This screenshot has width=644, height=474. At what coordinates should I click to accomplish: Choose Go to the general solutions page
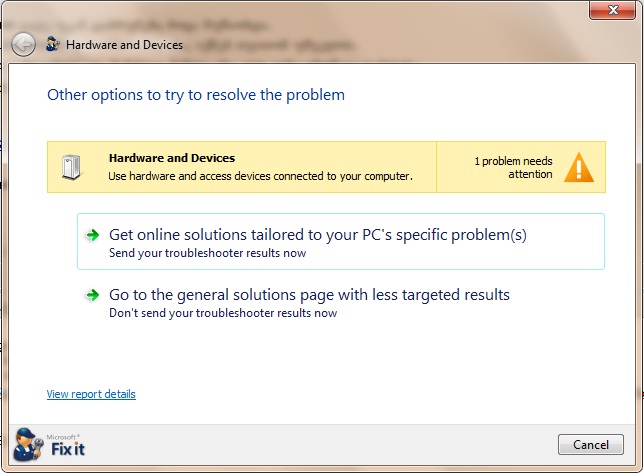pyautogui.click(x=309, y=295)
